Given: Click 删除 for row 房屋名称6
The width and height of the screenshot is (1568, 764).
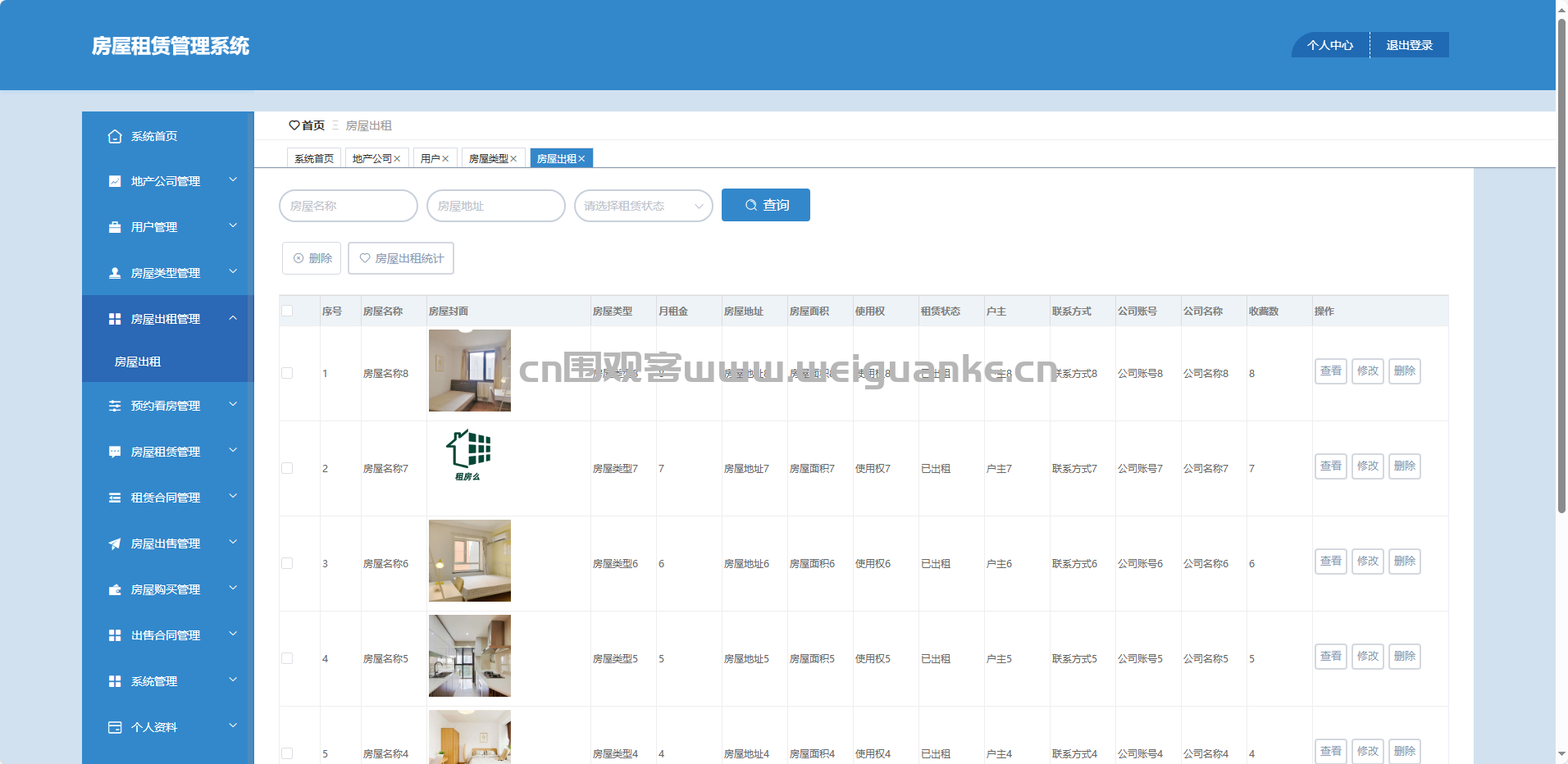Looking at the screenshot, I should [1405, 562].
